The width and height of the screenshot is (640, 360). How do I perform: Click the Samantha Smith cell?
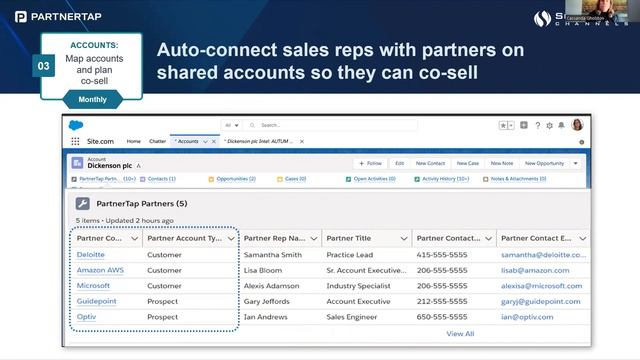click(x=273, y=255)
